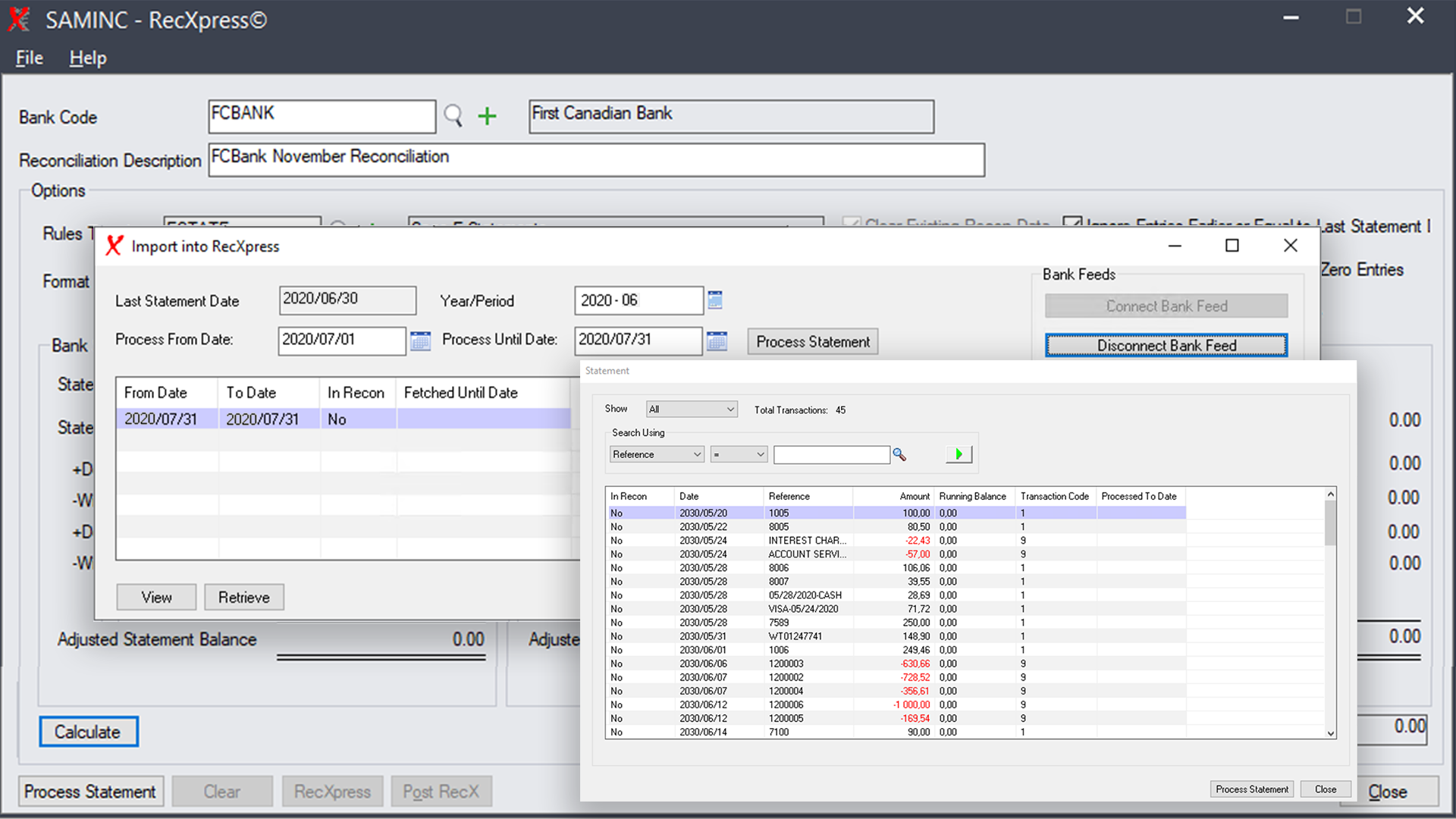
Task: Open the Year/Period calendar picker icon
Action: [714, 300]
